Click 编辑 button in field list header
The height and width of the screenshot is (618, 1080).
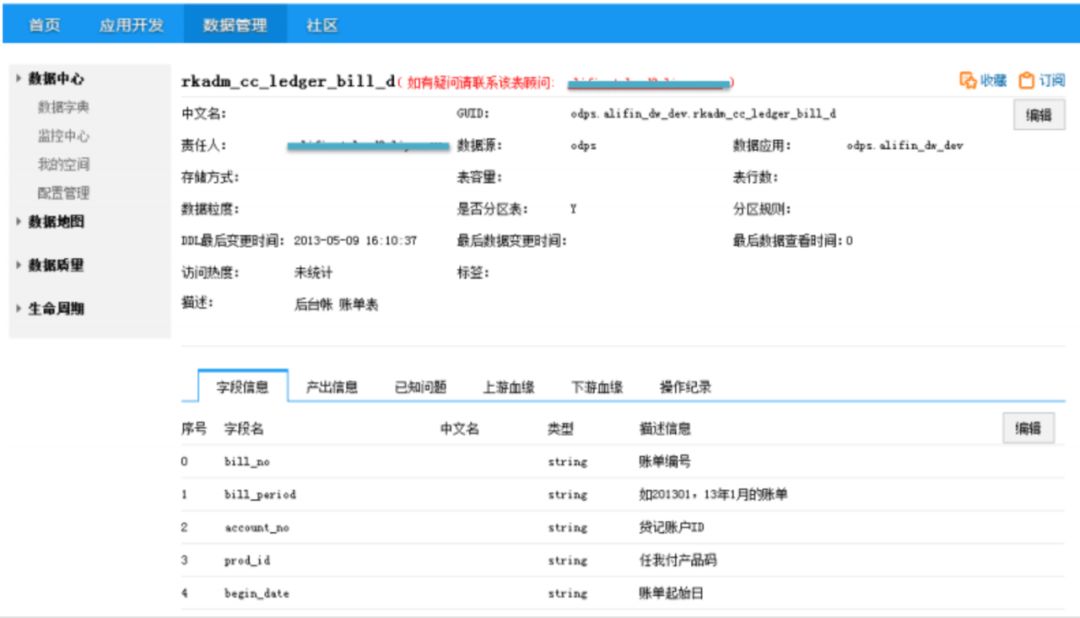click(1028, 428)
